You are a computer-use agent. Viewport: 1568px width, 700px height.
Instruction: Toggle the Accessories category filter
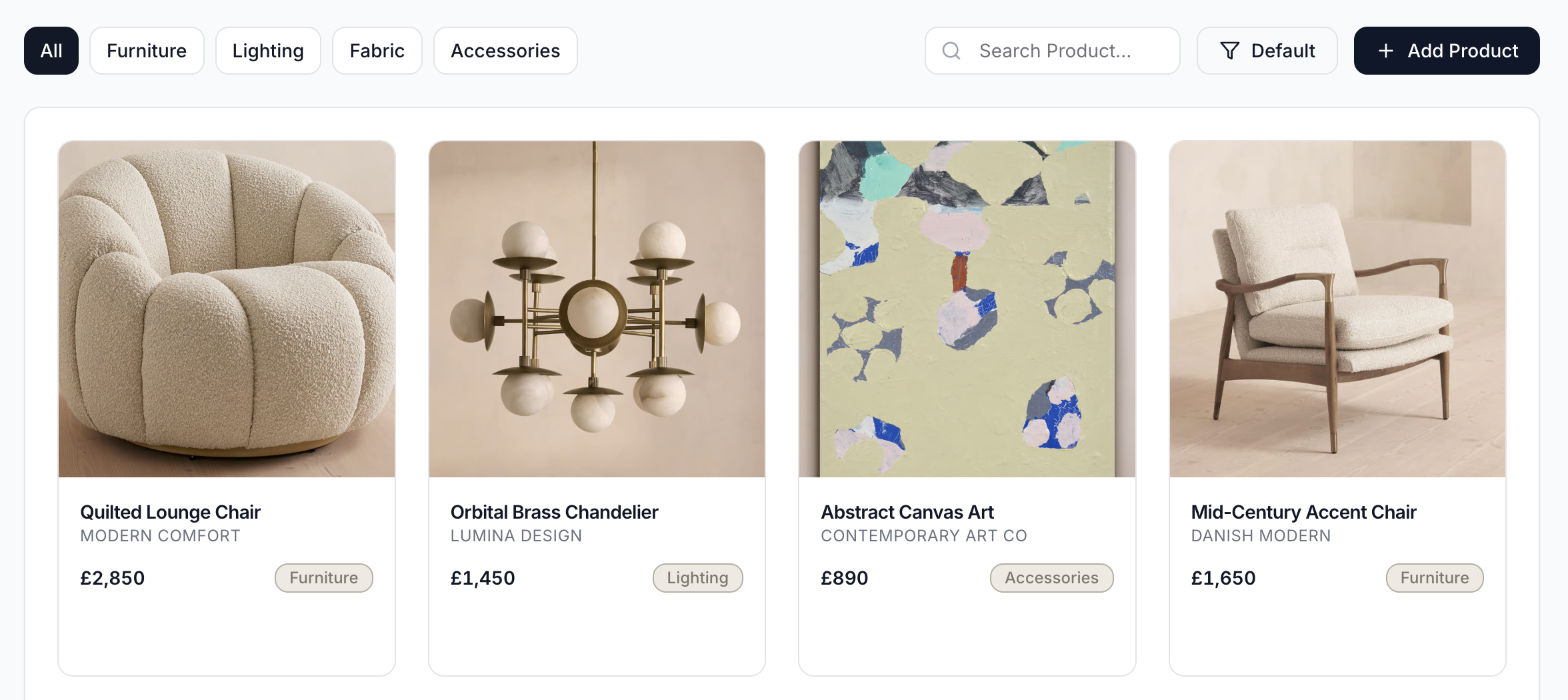[x=505, y=50]
